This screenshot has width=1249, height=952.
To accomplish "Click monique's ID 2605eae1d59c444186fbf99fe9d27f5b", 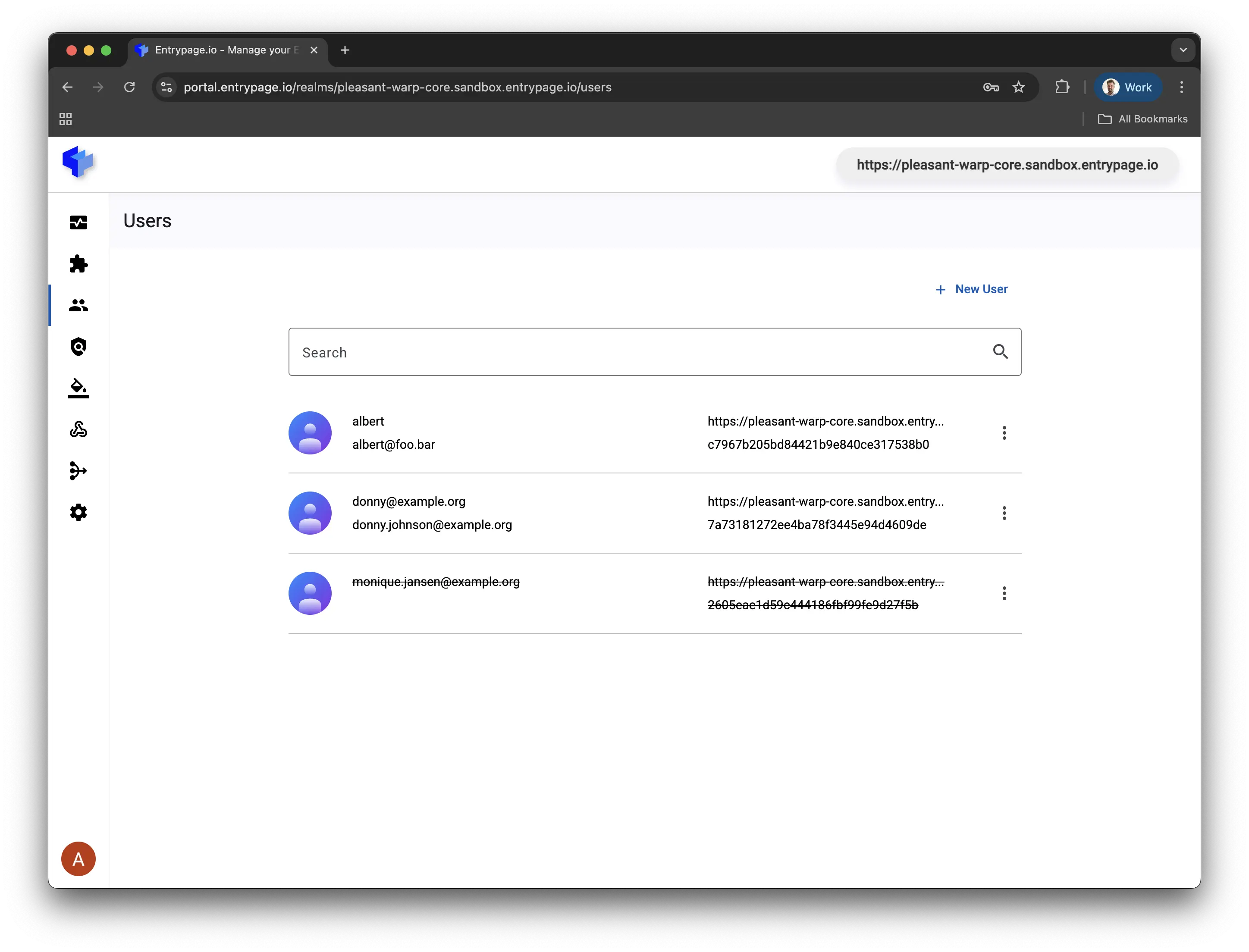I will point(813,605).
